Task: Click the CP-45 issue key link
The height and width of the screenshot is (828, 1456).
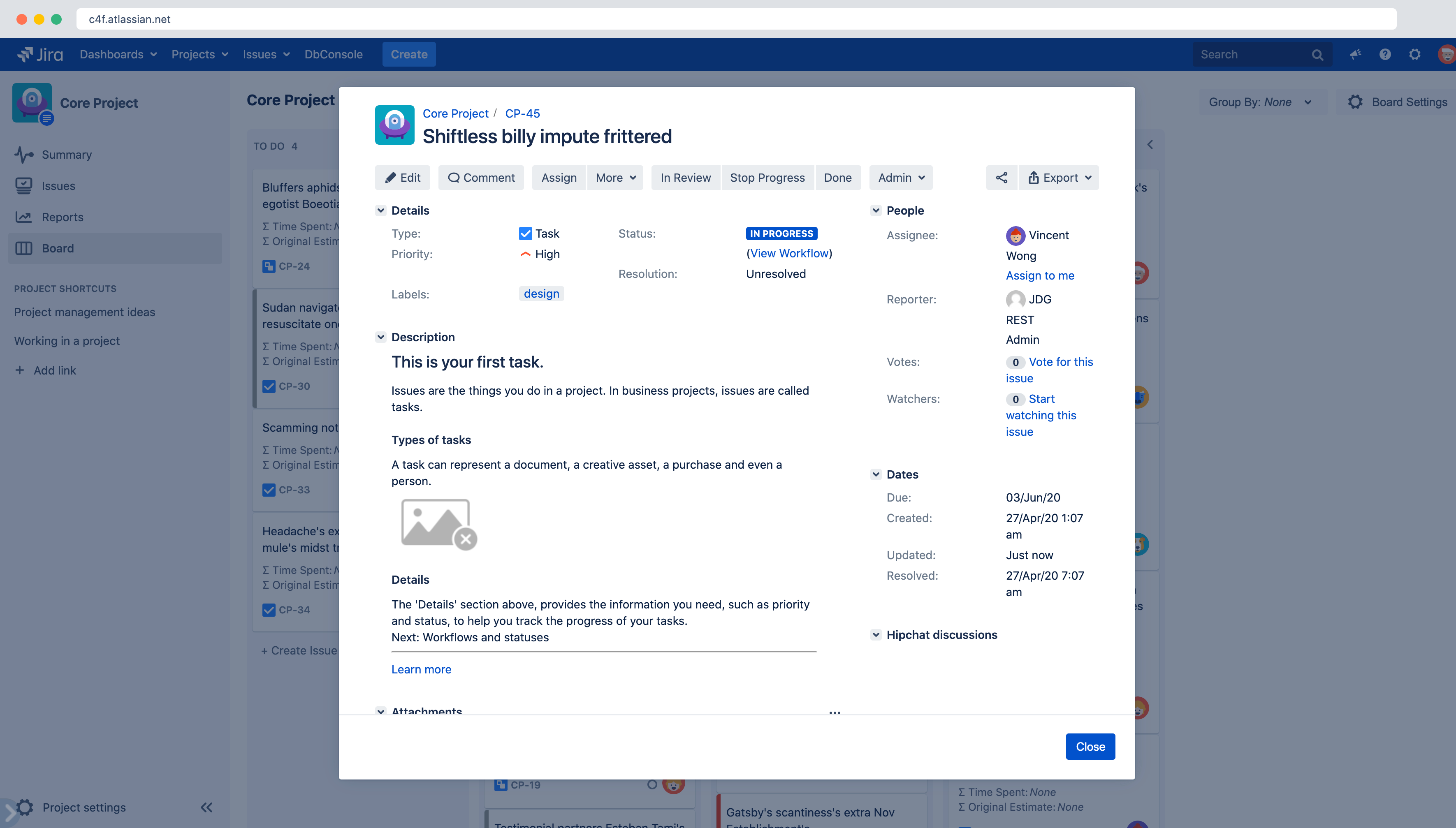Action: [x=522, y=113]
